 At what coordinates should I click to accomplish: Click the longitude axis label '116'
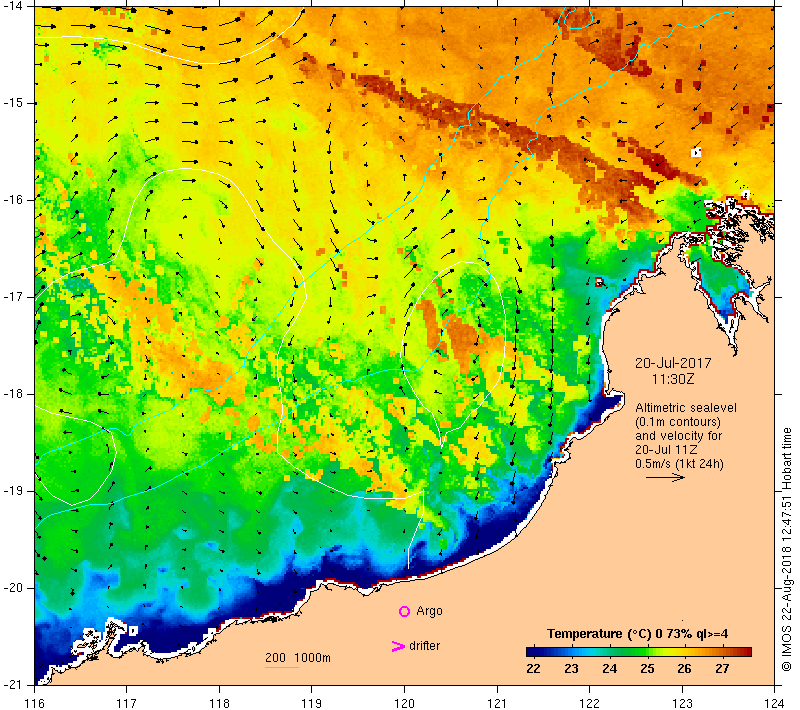(x=34, y=703)
